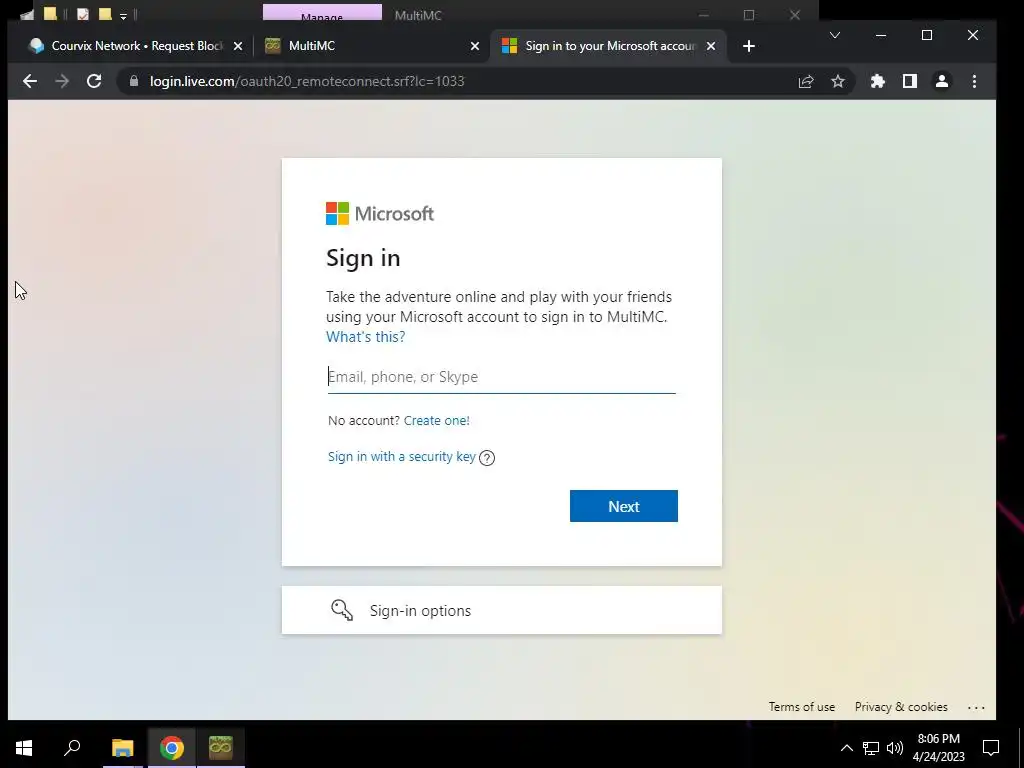The width and height of the screenshot is (1024, 768).
Task: Reload the Microsoft sign-in page
Action: 94,81
